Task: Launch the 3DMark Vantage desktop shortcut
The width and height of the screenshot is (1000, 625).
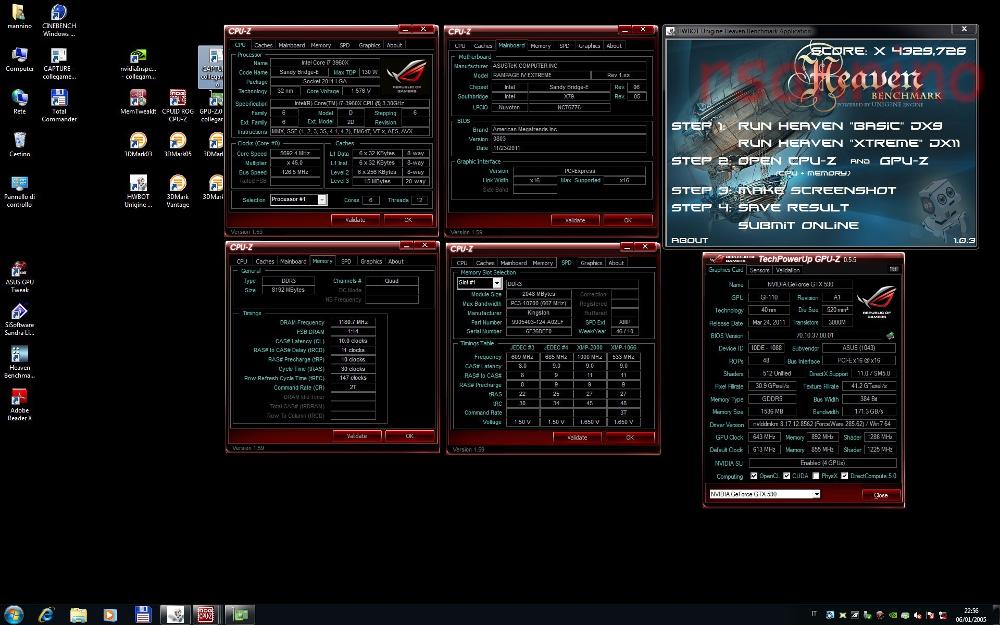Action: pyautogui.click(x=177, y=191)
